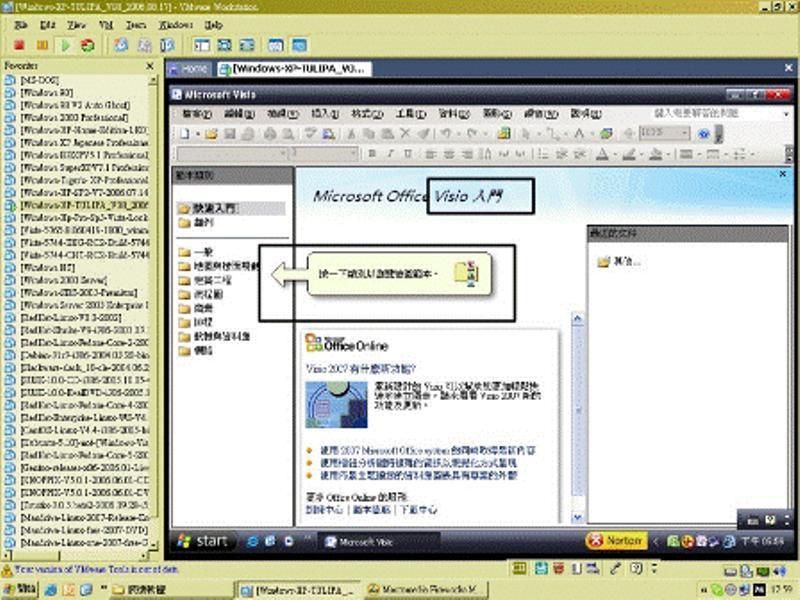Click the red VMware Power Off button
The image size is (800, 600).
point(19,45)
